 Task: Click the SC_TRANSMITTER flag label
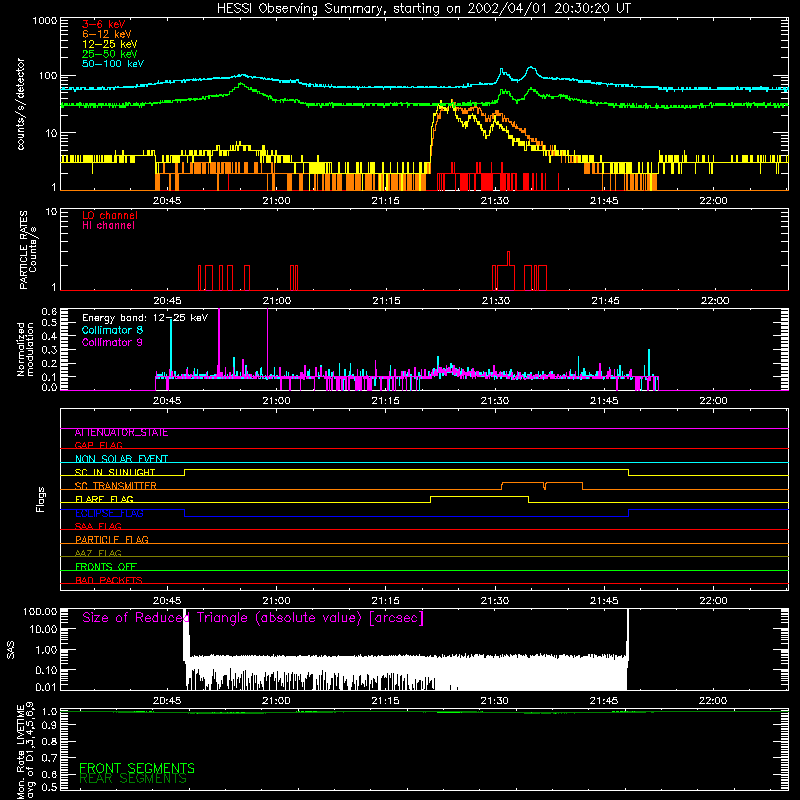coord(116,486)
